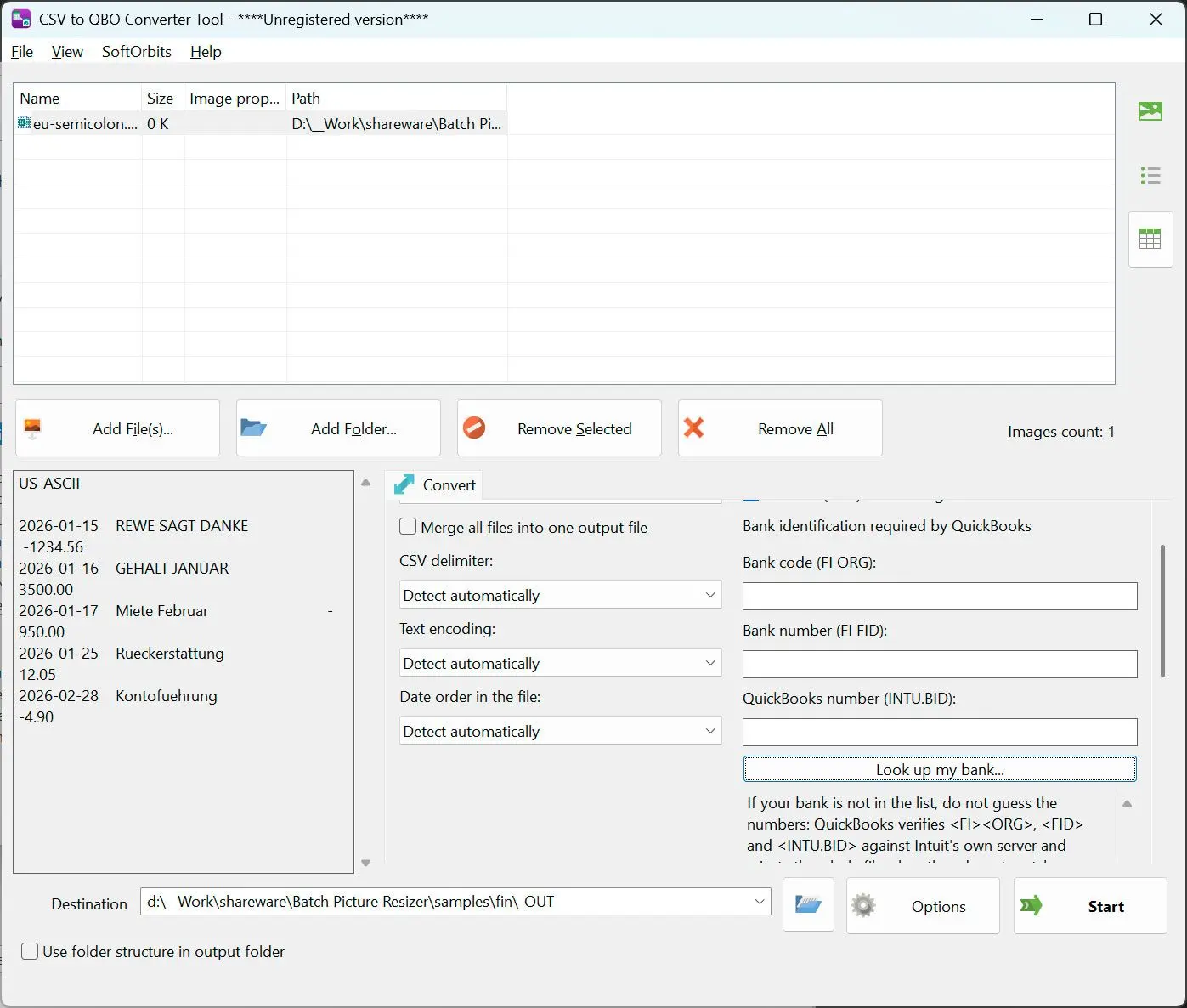
Task: Toggle Use folder structure in output folder
Action: pyautogui.click(x=30, y=951)
